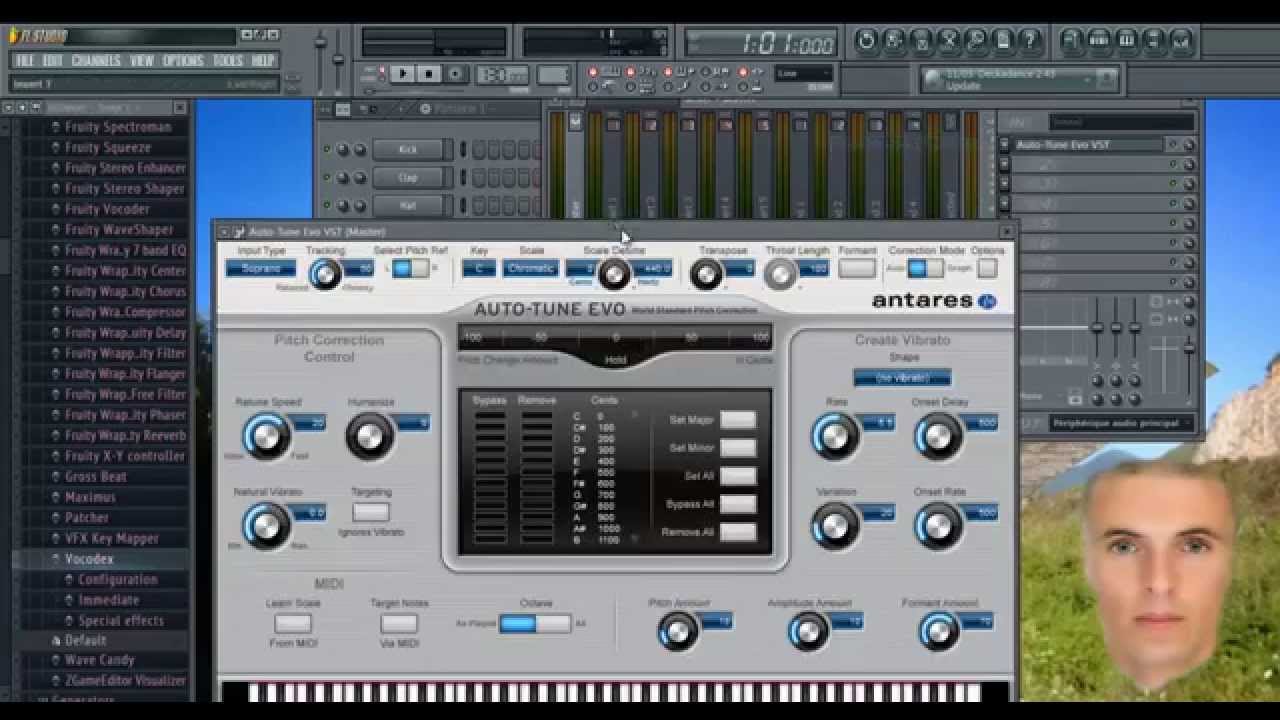The width and height of the screenshot is (1280, 720).
Task: Open the help question-mark icon in the top toolbar
Action: (1028, 41)
